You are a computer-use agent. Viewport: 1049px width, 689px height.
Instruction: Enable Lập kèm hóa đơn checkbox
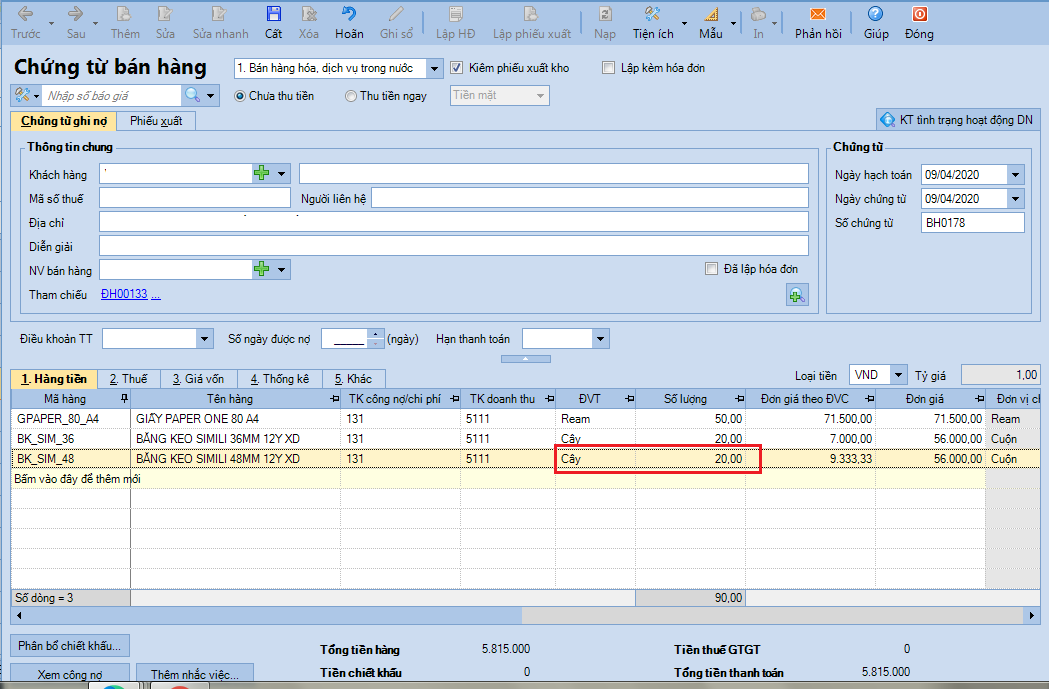click(608, 68)
